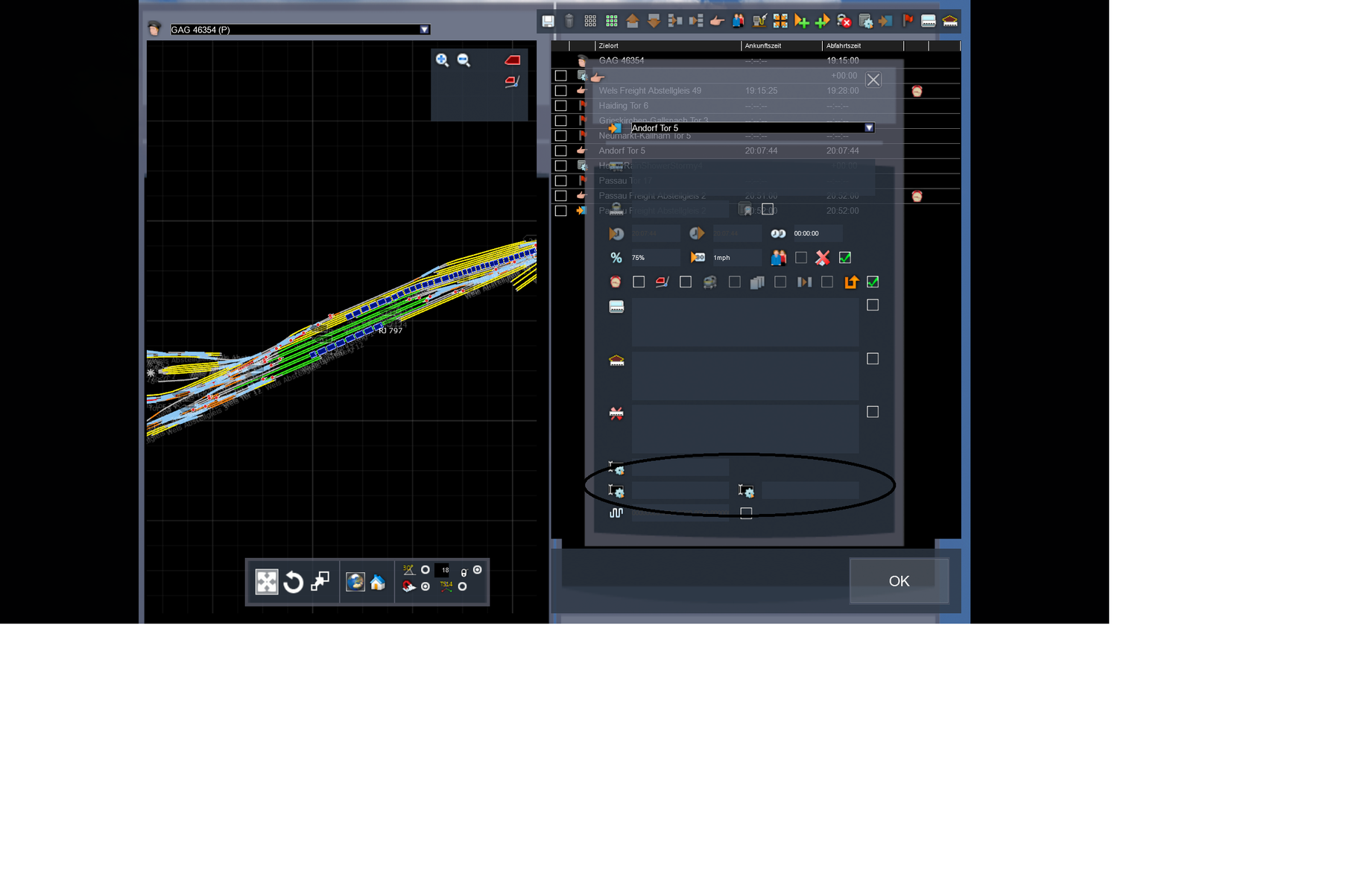This screenshot has width=1372, height=894.
Task: Click the green plus with orange arrow on its right
Action: pos(822,22)
